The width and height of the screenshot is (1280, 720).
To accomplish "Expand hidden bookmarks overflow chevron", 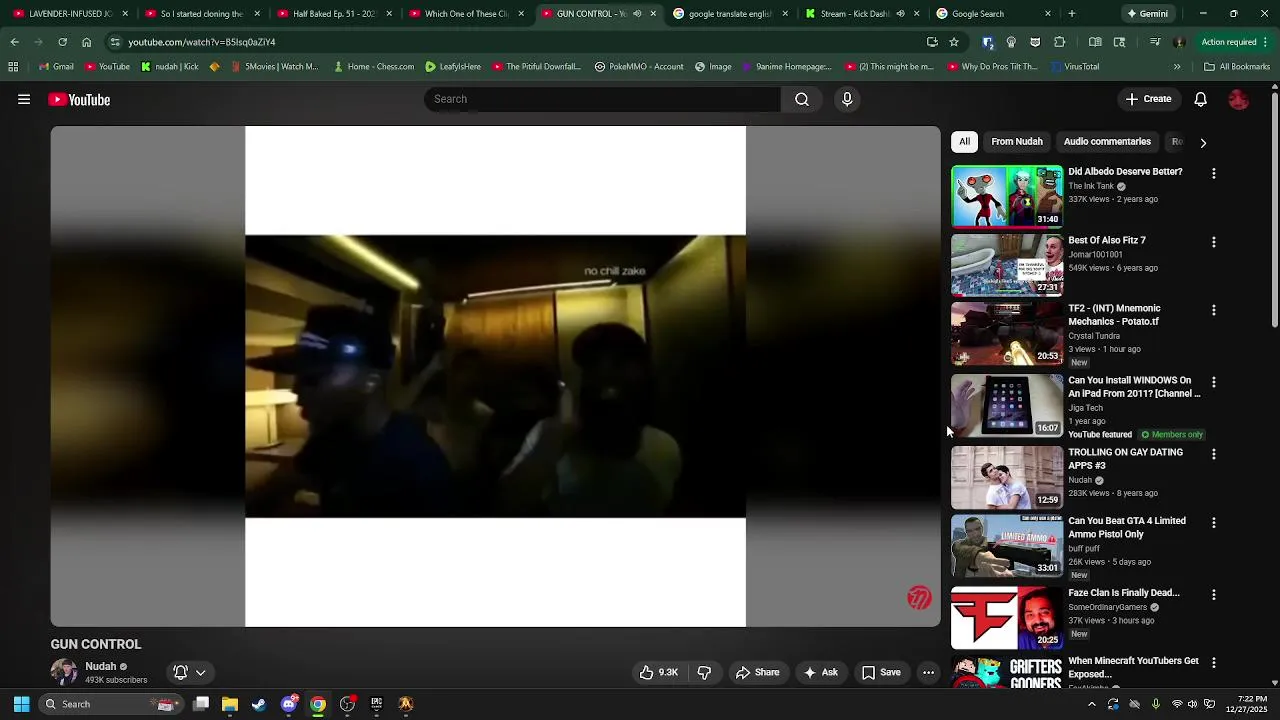I will 1177,67.
